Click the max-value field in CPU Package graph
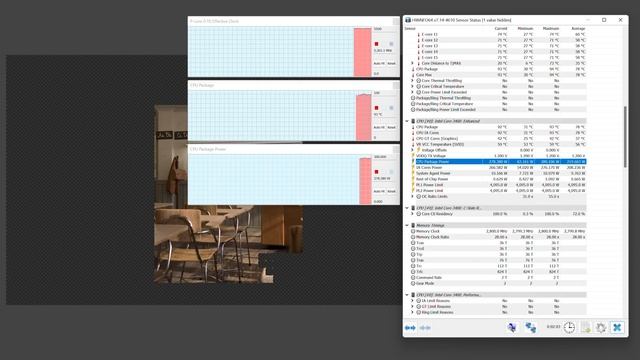This screenshot has height=360, width=640. (x=385, y=93)
